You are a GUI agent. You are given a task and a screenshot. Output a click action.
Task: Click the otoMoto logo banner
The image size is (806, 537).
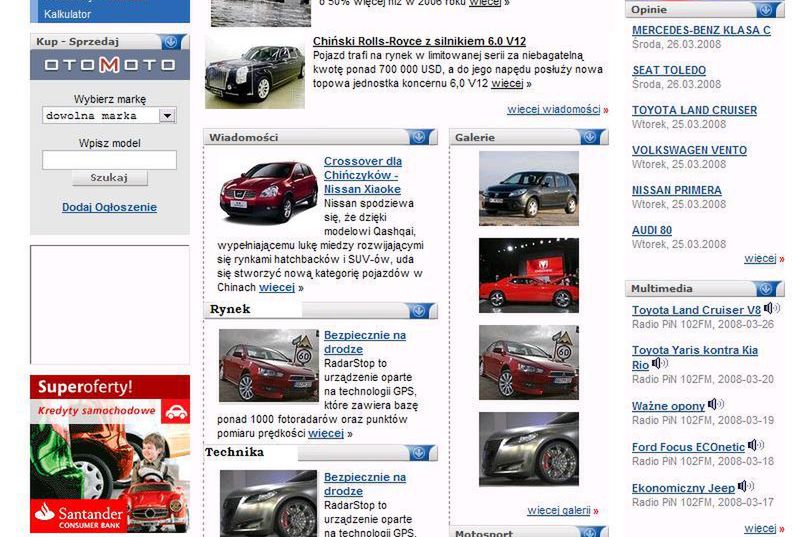tap(109, 65)
